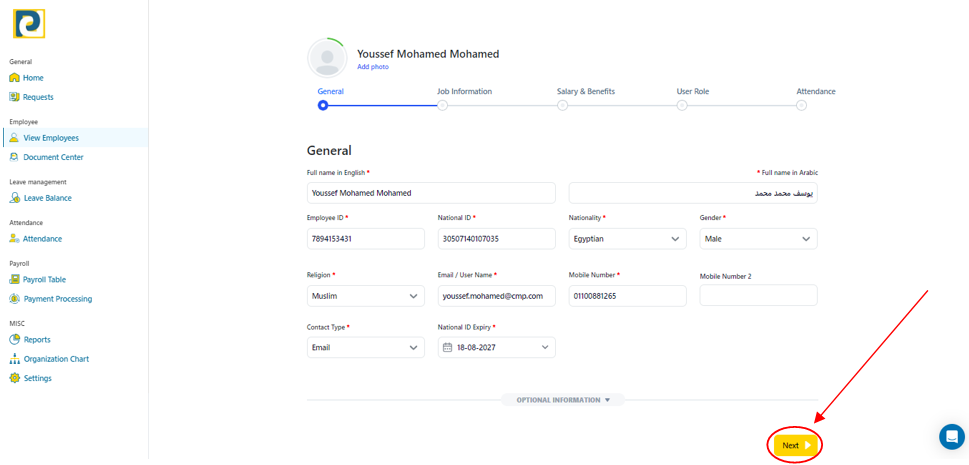
Task: Select the Salary & Benefits step circle
Action: [562, 105]
